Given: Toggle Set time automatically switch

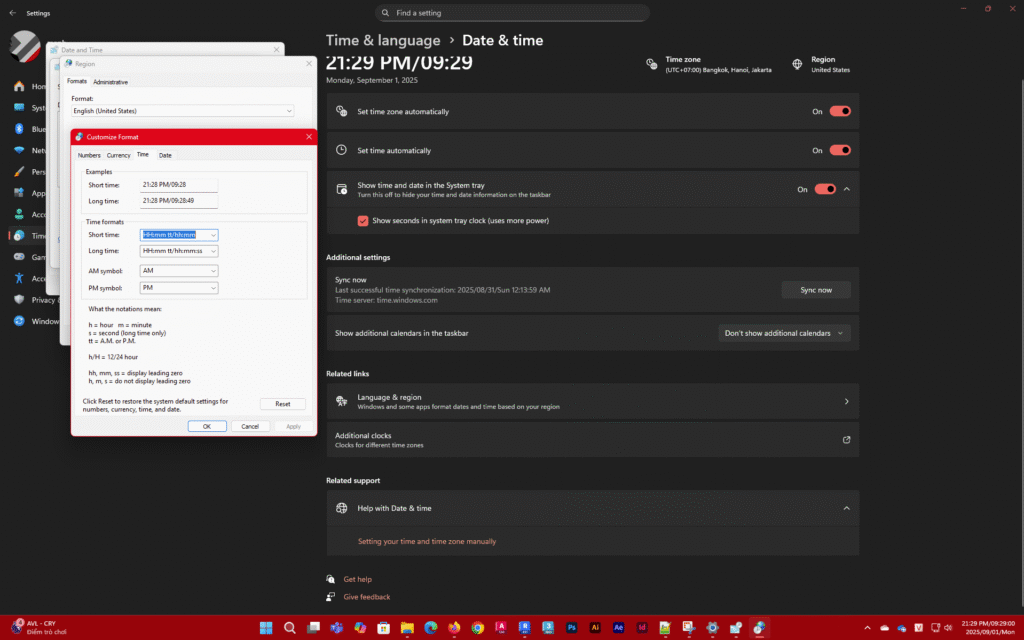Looking at the screenshot, I should click(x=839, y=150).
